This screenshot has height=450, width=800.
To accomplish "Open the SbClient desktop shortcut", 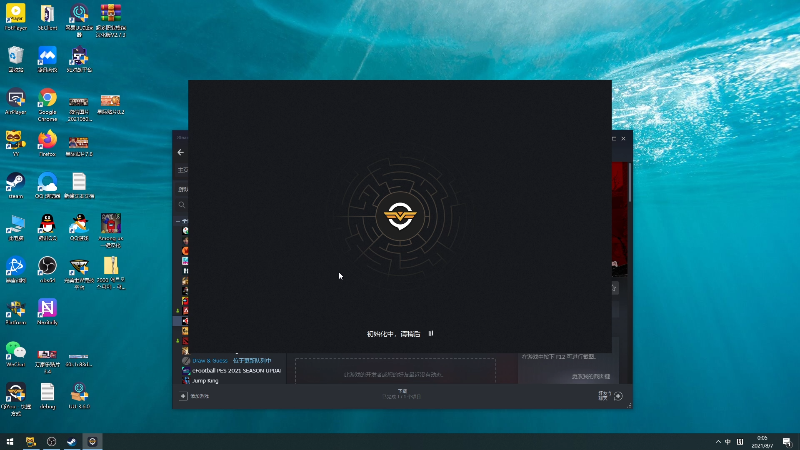I will 47,17.
